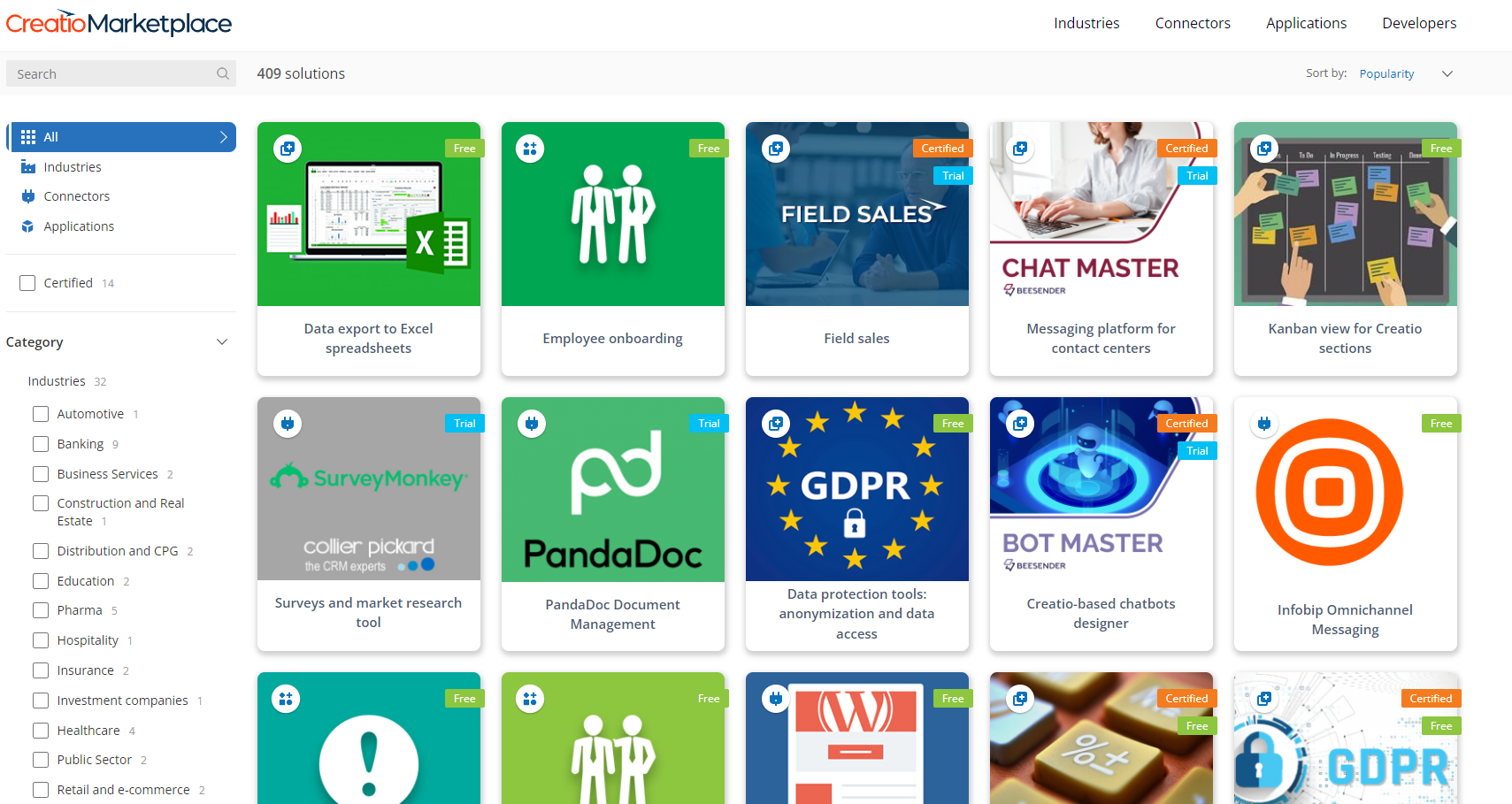Click type icon on teal exclamation card
Screen dimensions: 1512x804
tap(286, 699)
